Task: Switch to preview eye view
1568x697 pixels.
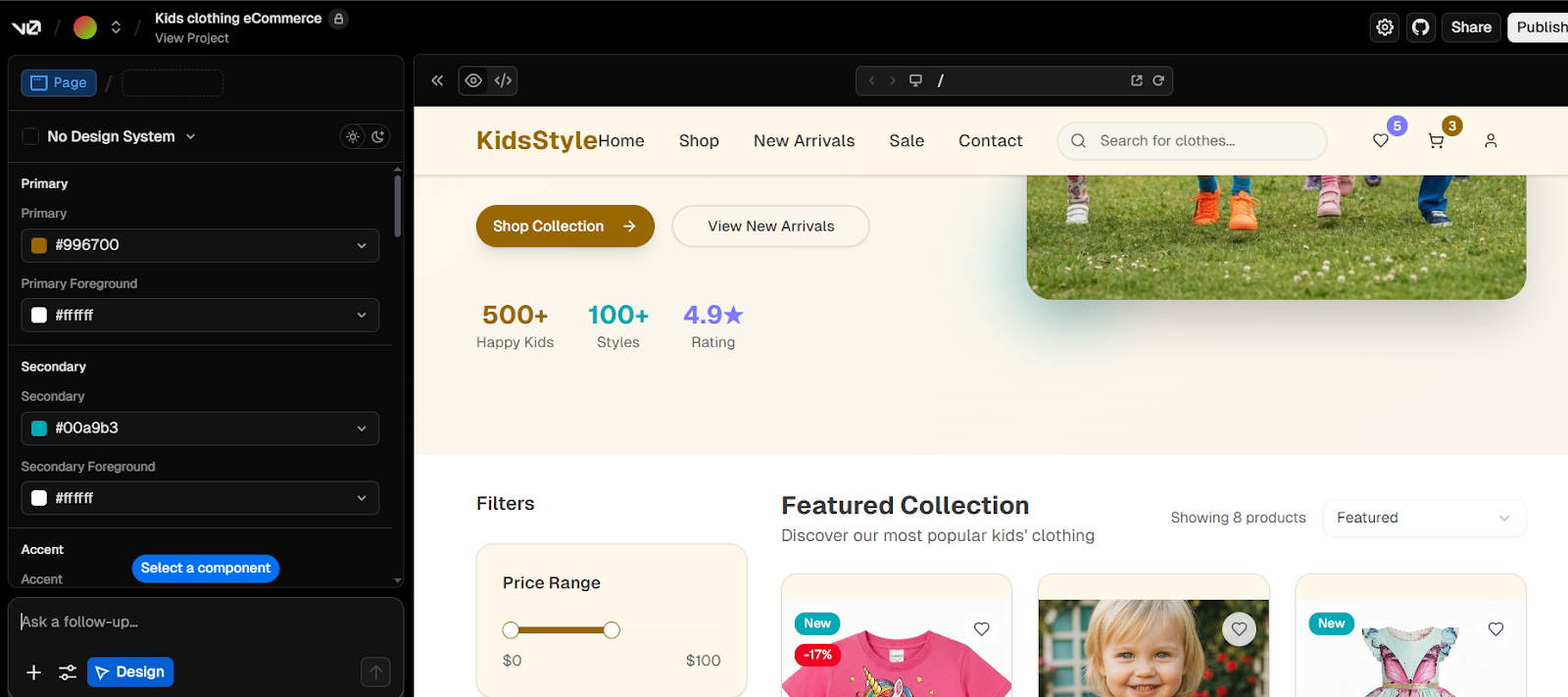Action: pos(473,80)
